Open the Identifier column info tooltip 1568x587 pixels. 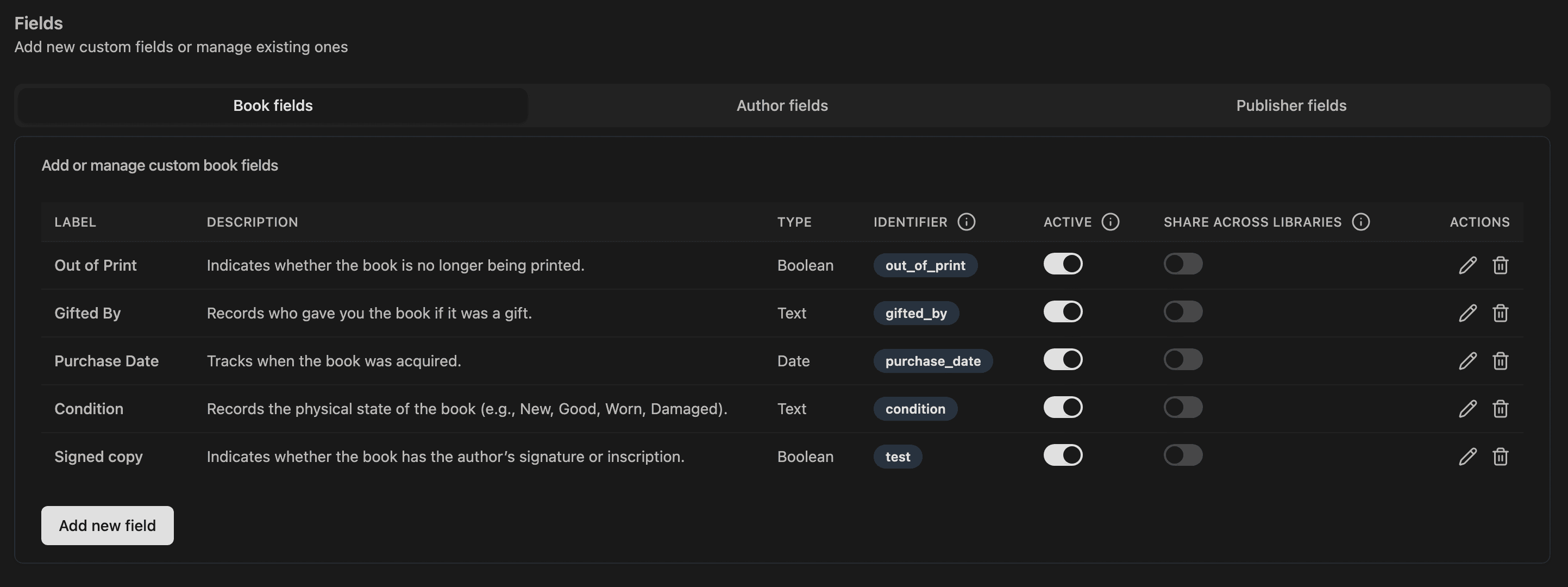click(x=968, y=222)
